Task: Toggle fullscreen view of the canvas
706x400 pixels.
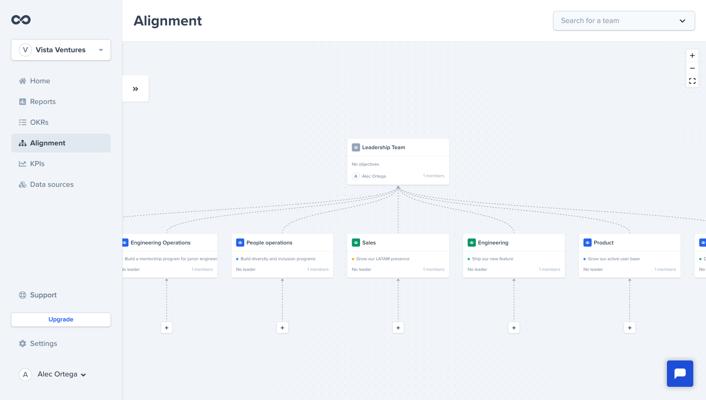Action: tap(692, 81)
